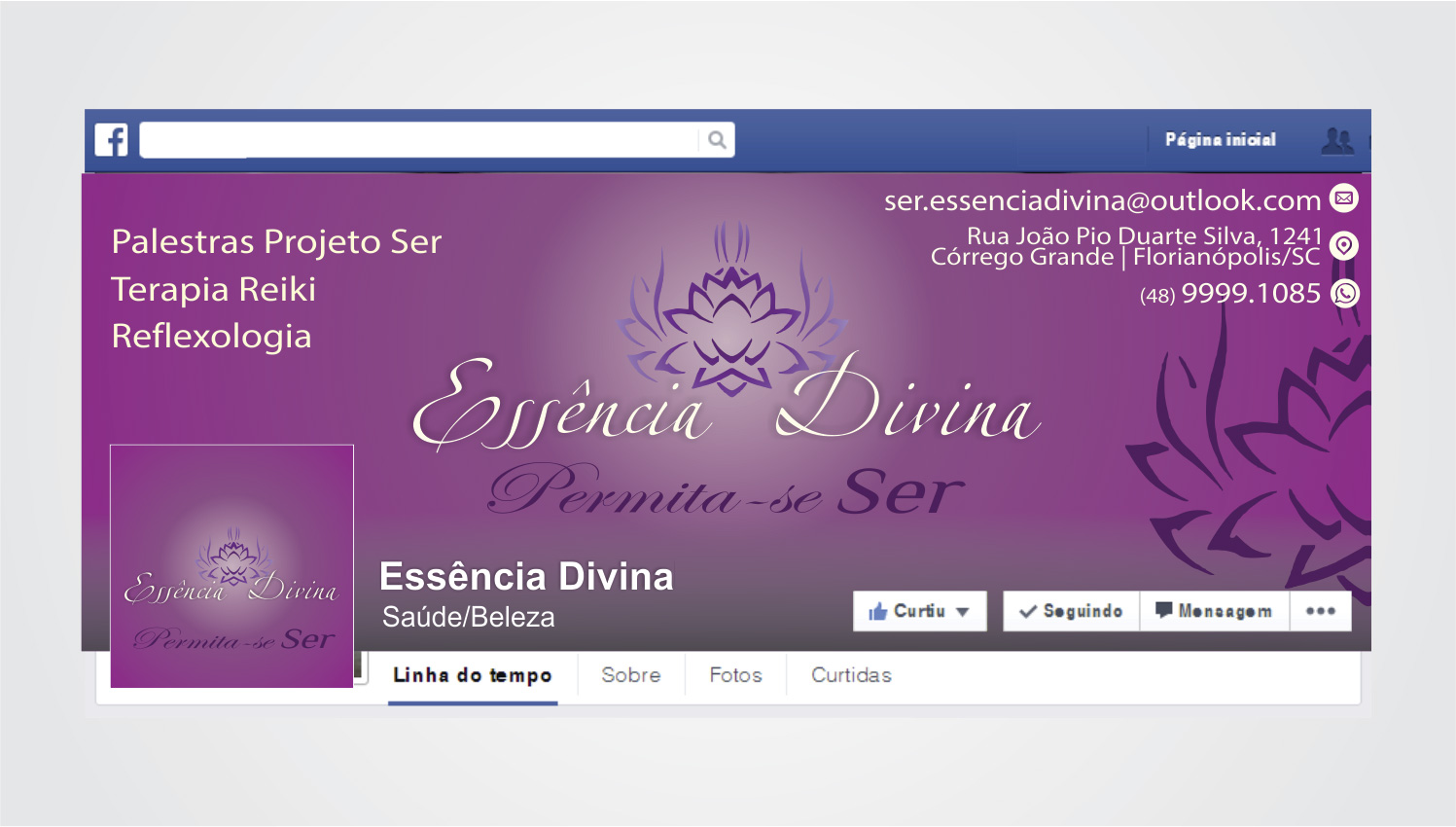
Task: Switch to the Sobre tab
Action: tap(630, 675)
